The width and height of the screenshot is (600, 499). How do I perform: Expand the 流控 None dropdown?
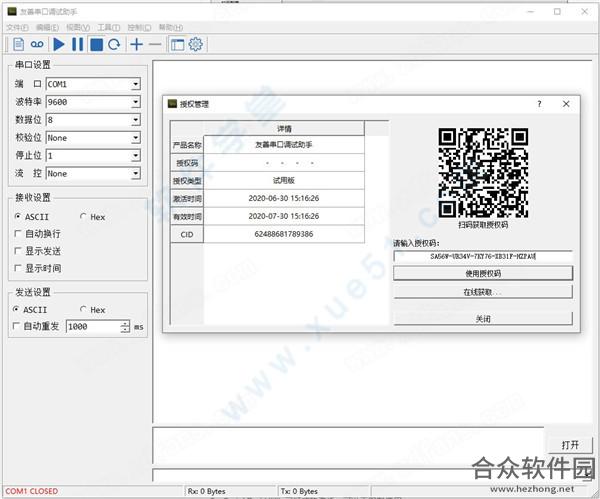(x=135, y=174)
